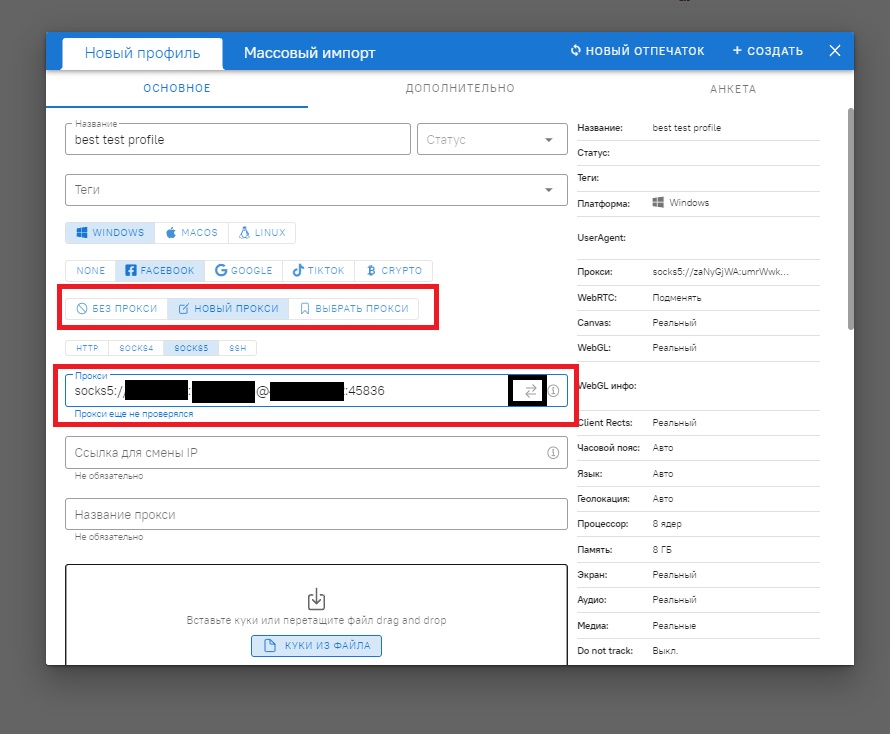Viewport: 890px width, 734px height.
Task: Switch to the Дополнительно tab
Action: click(460, 89)
